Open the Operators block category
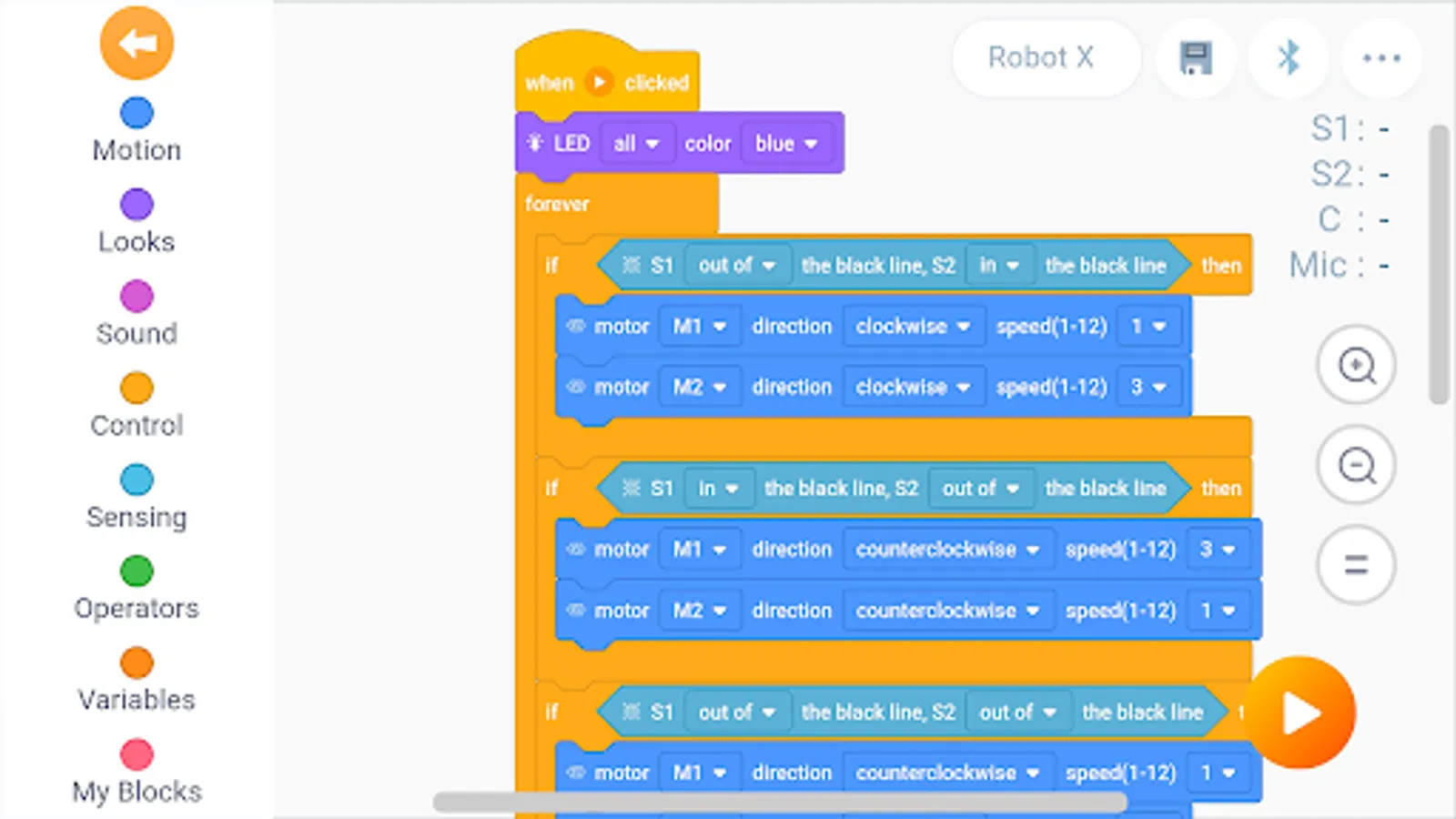 coord(136,590)
